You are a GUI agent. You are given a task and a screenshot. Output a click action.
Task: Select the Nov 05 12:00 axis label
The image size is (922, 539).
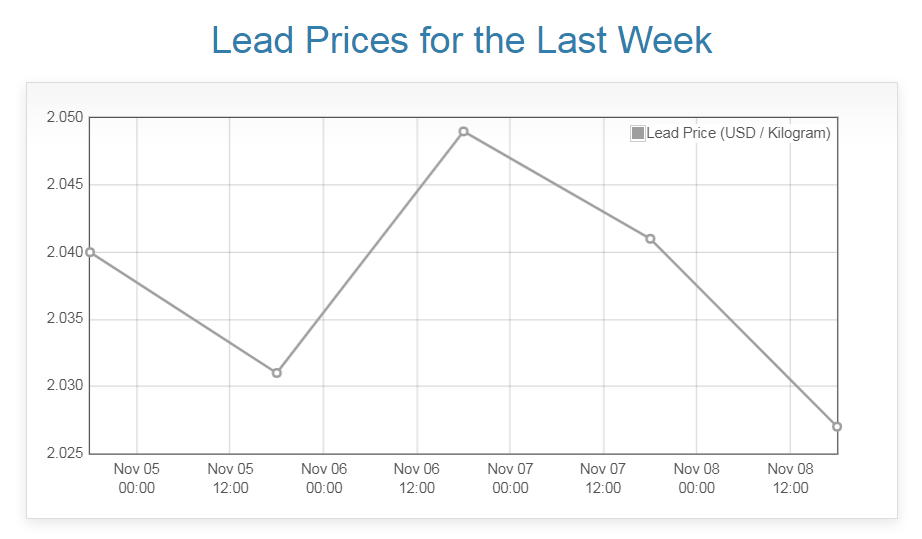point(230,478)
